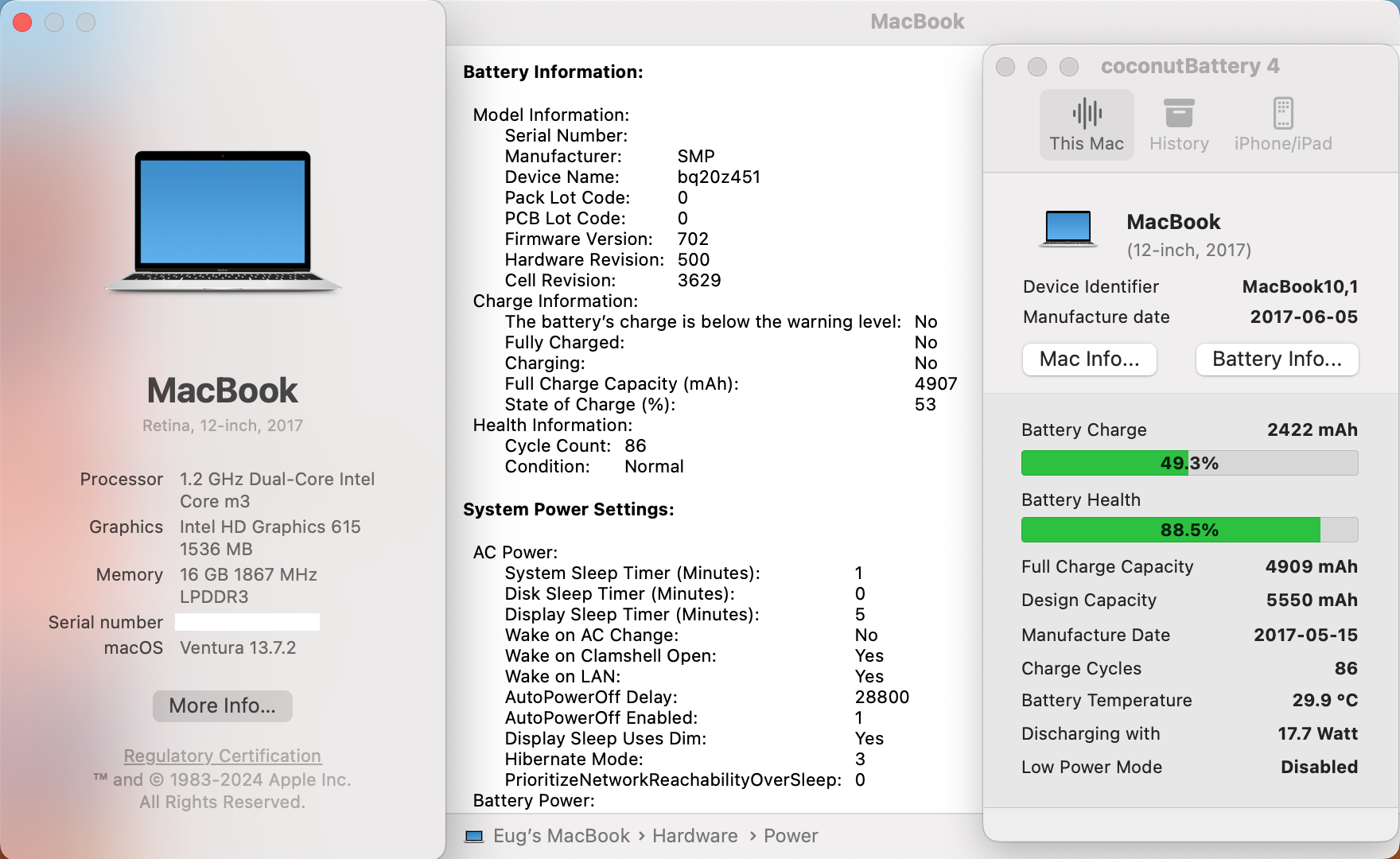Select Power in the path bar
1400x859 pixels.
pos(791,836)
